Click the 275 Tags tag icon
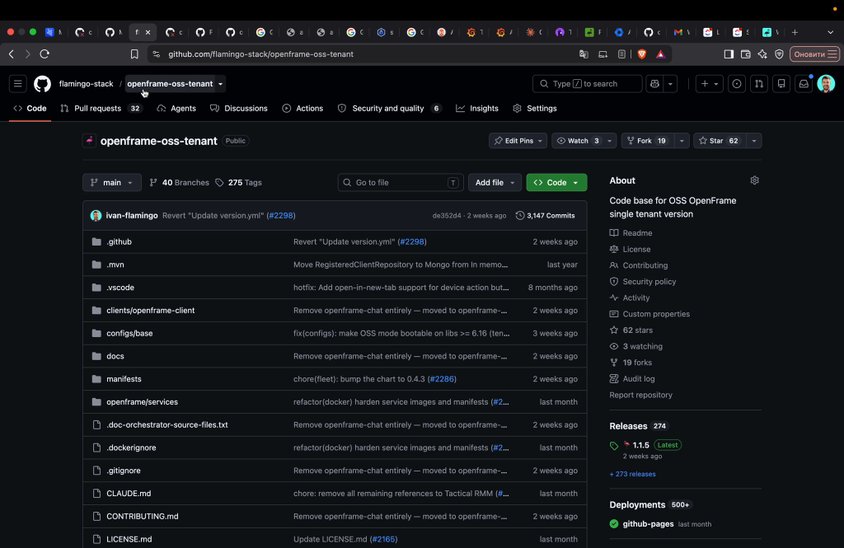This screenshot has width=844, height=548. pyautogui.click(x=220, y=182)
